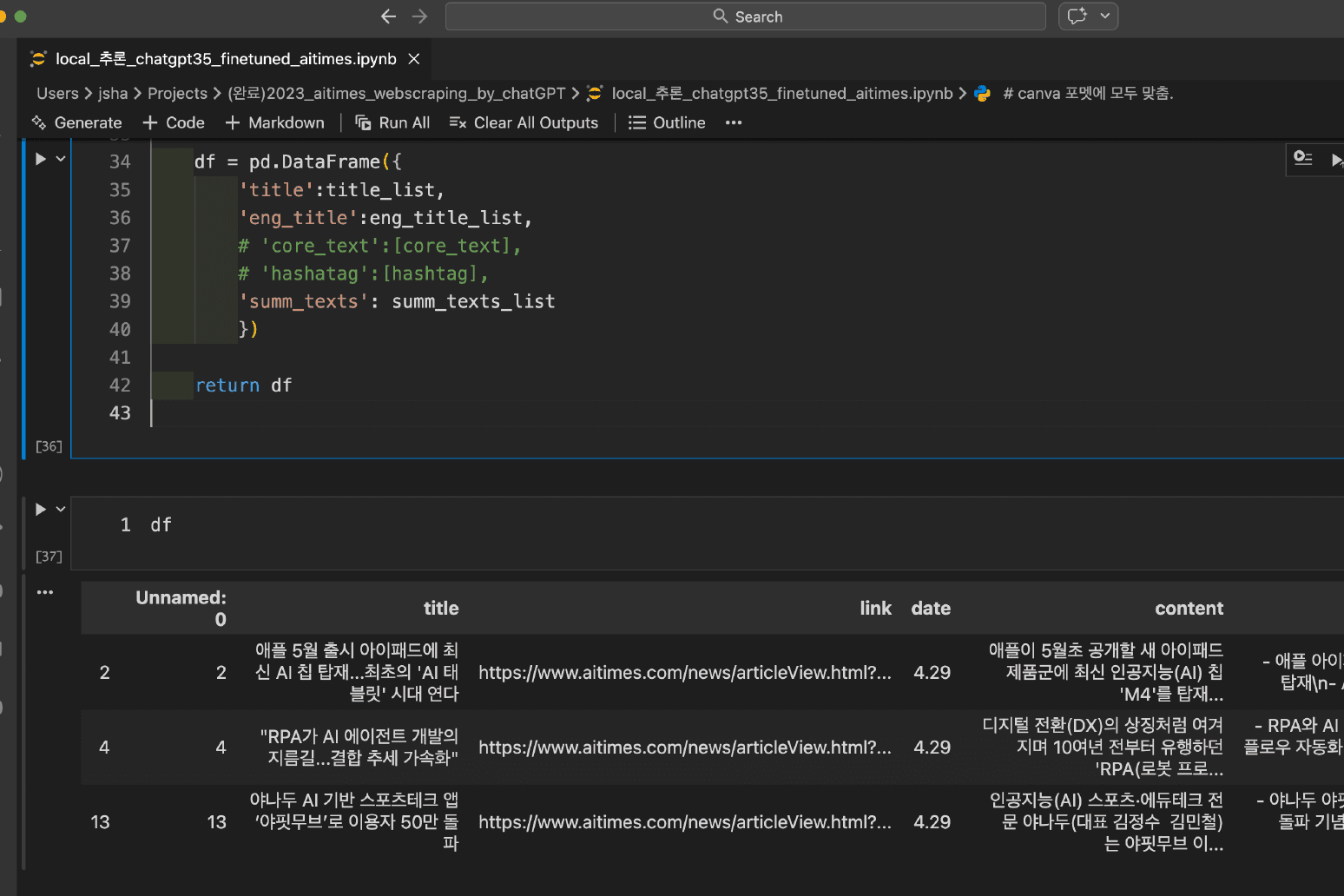Click the Generate button in notebook toolbar
1344x896 pixels.
click(x=76, y=123)
